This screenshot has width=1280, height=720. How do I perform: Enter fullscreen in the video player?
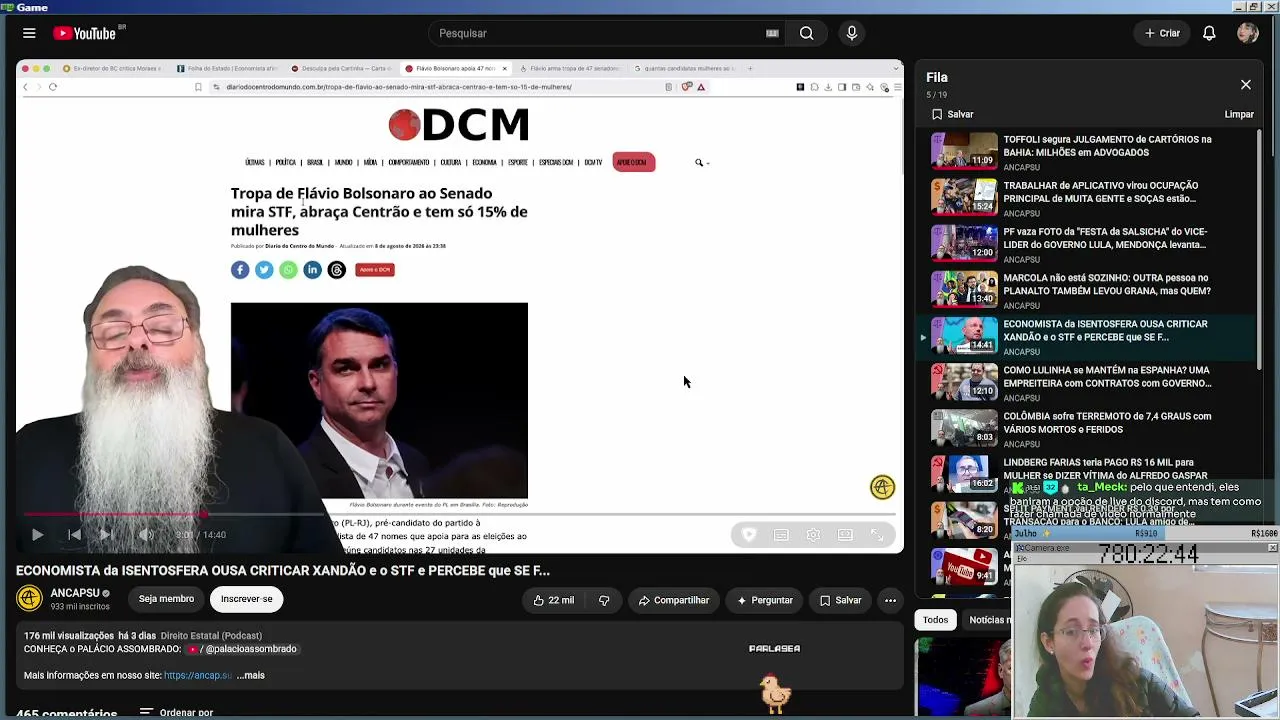tap(877, 535)
